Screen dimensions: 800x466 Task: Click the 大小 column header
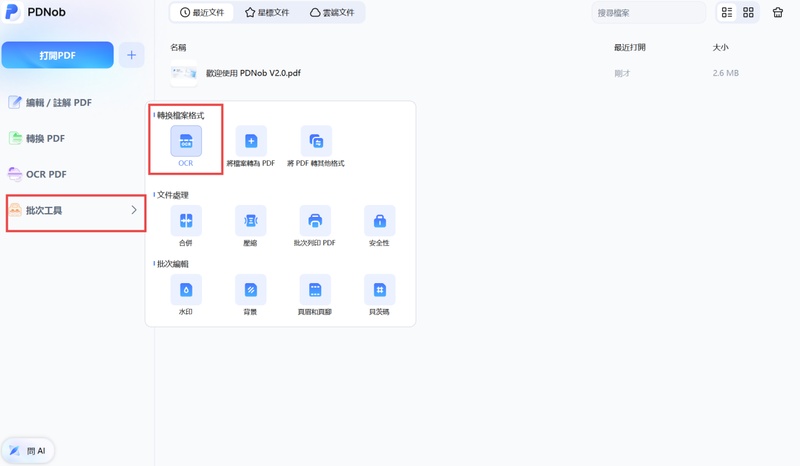pos(720,47)
